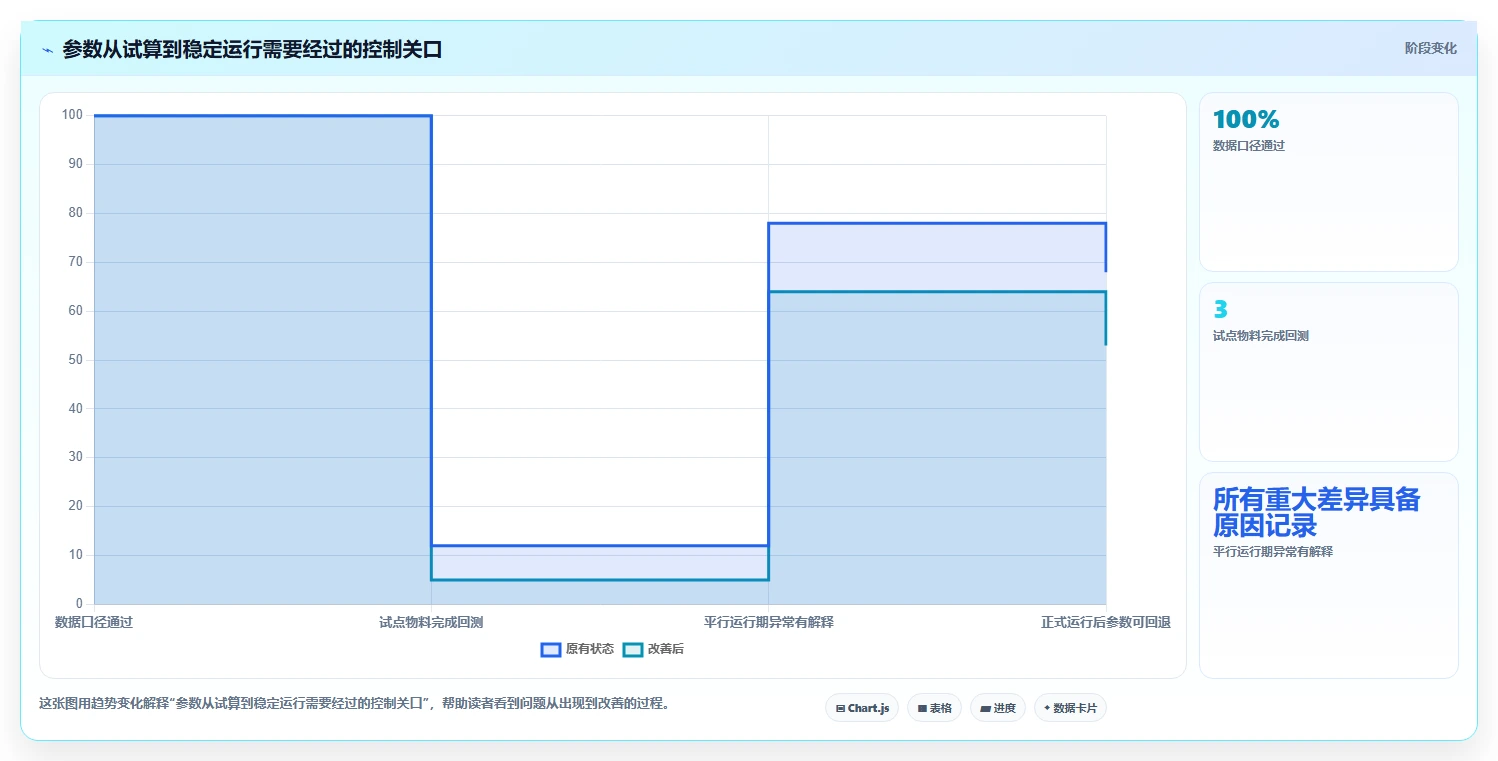This screenshot has width=1498, height=761.
Task: Click the 试点物料完成回测 card caption
Action: (1260, 336)
